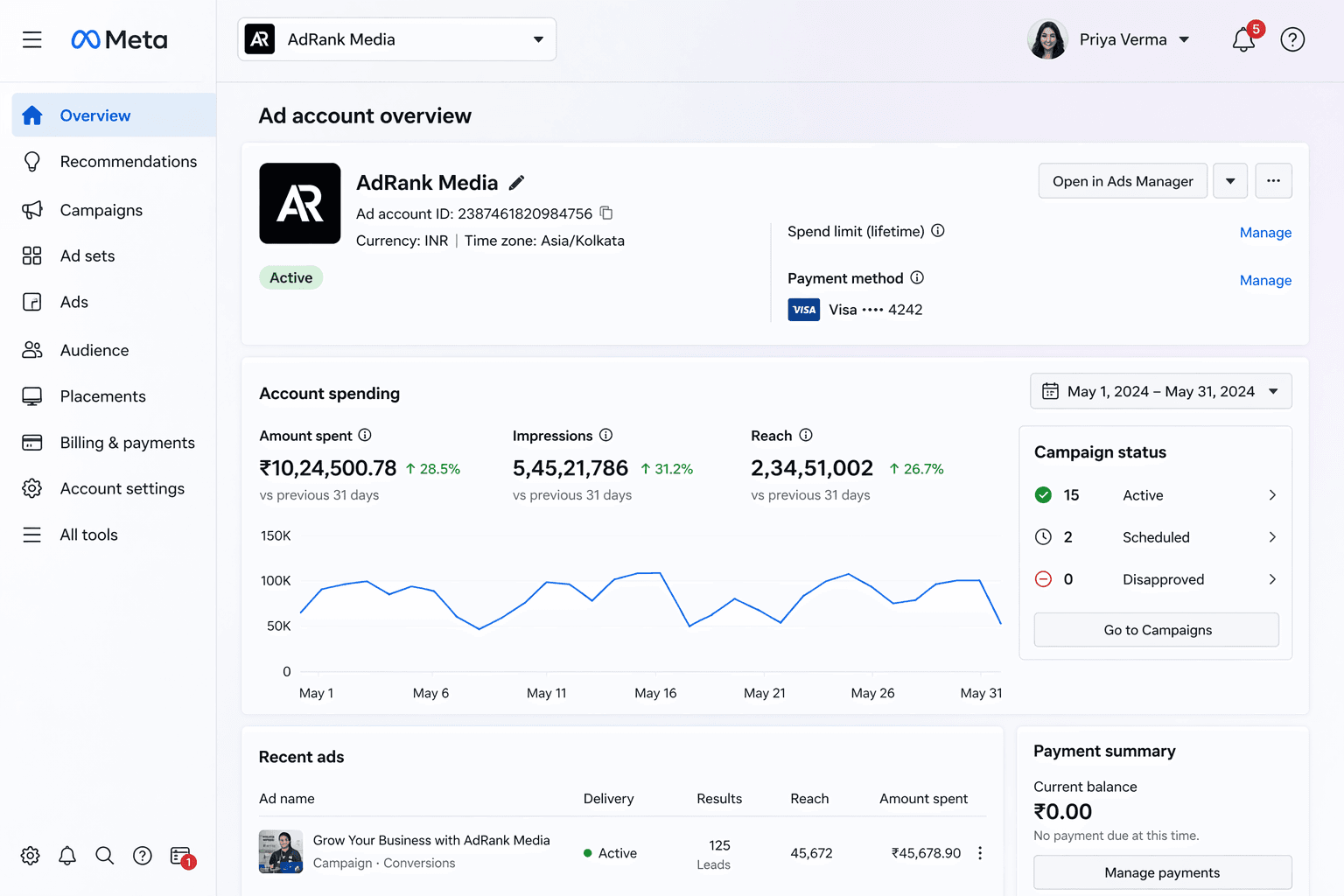Screen dimensions: 1344x896
Task: Click the edit pencil beside AdRank Media
Action: tap(517, 183)
